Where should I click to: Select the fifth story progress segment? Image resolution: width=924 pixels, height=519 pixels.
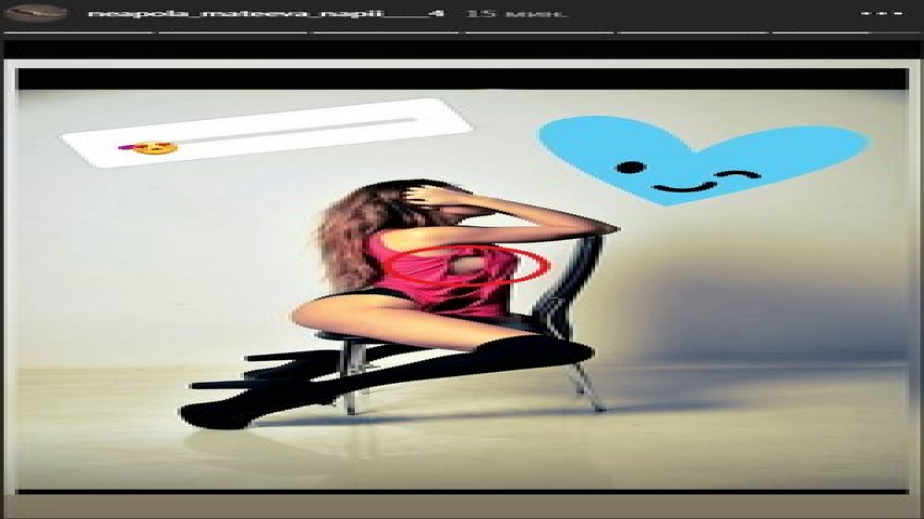pos(692,32)
